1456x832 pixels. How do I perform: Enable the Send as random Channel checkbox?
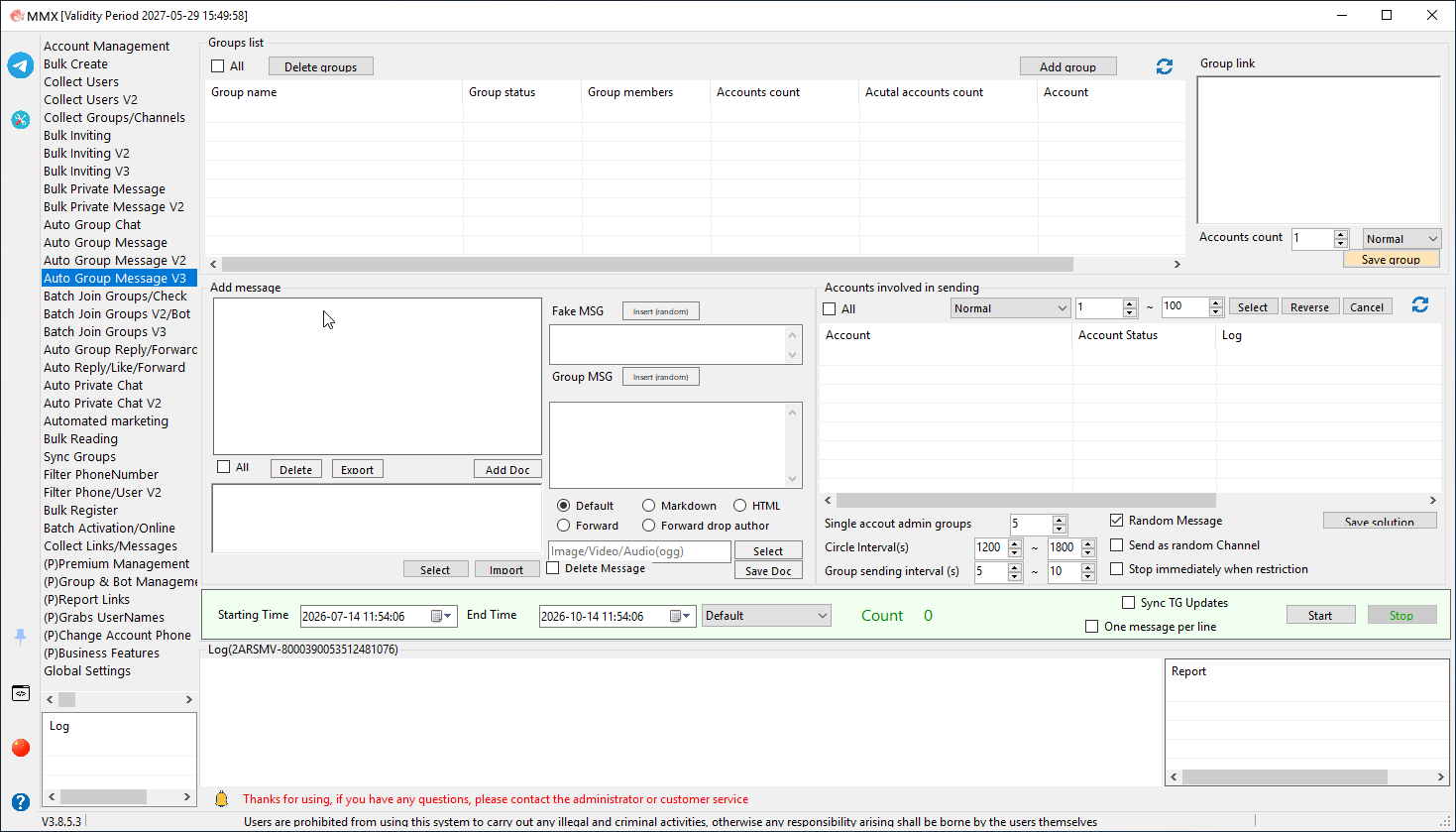tap(1117, 545)
